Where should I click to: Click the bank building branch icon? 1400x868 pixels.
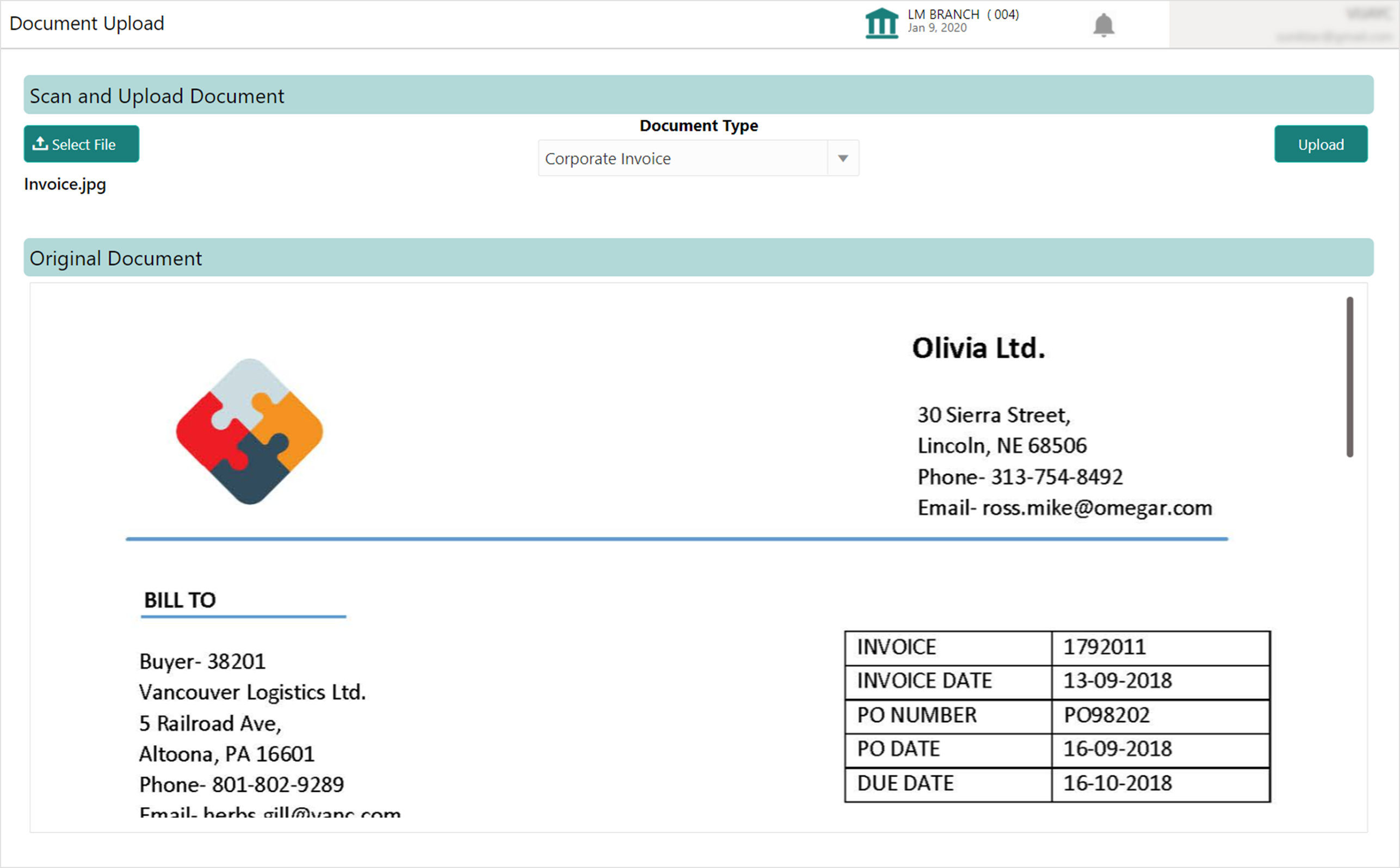tap(881, 23)
